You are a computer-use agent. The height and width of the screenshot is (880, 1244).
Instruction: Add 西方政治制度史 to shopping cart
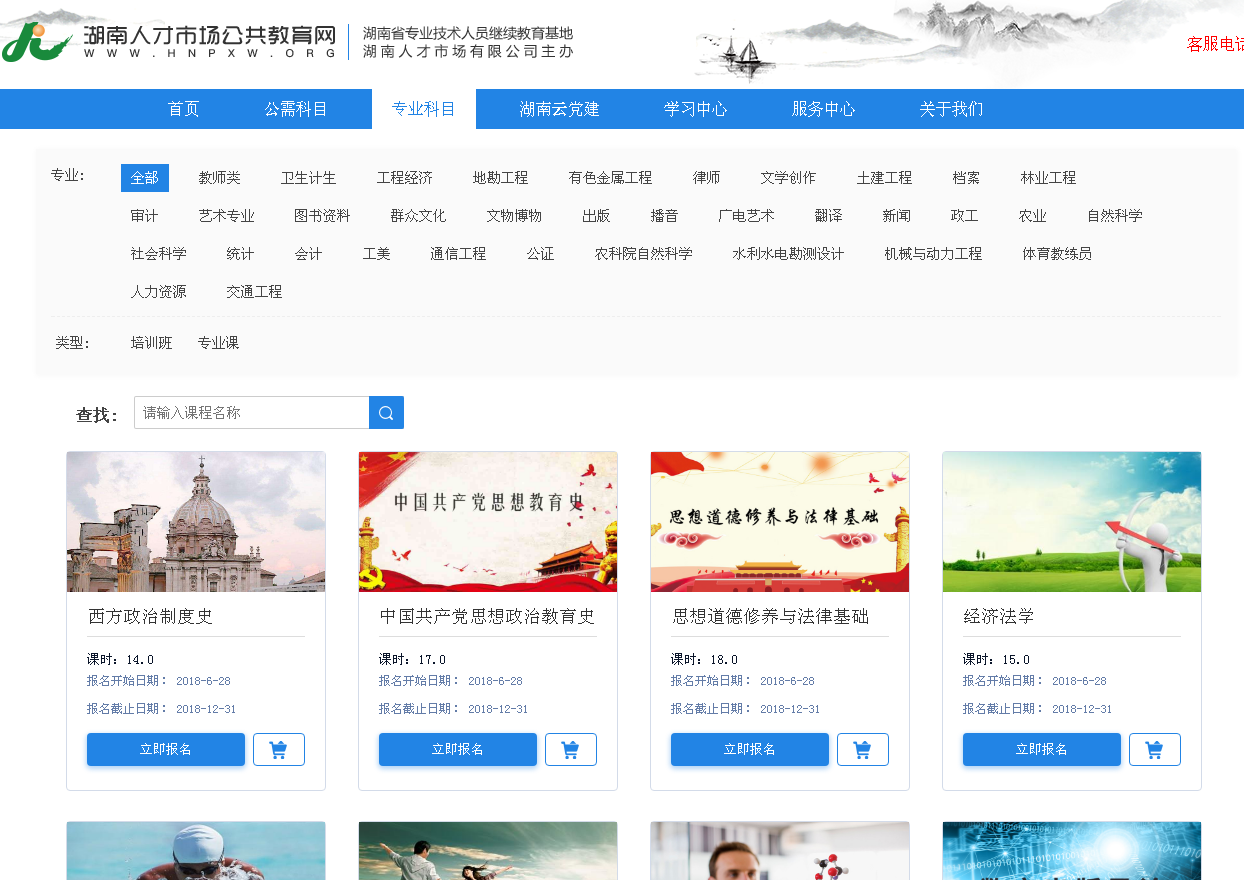tap(278, 749)
